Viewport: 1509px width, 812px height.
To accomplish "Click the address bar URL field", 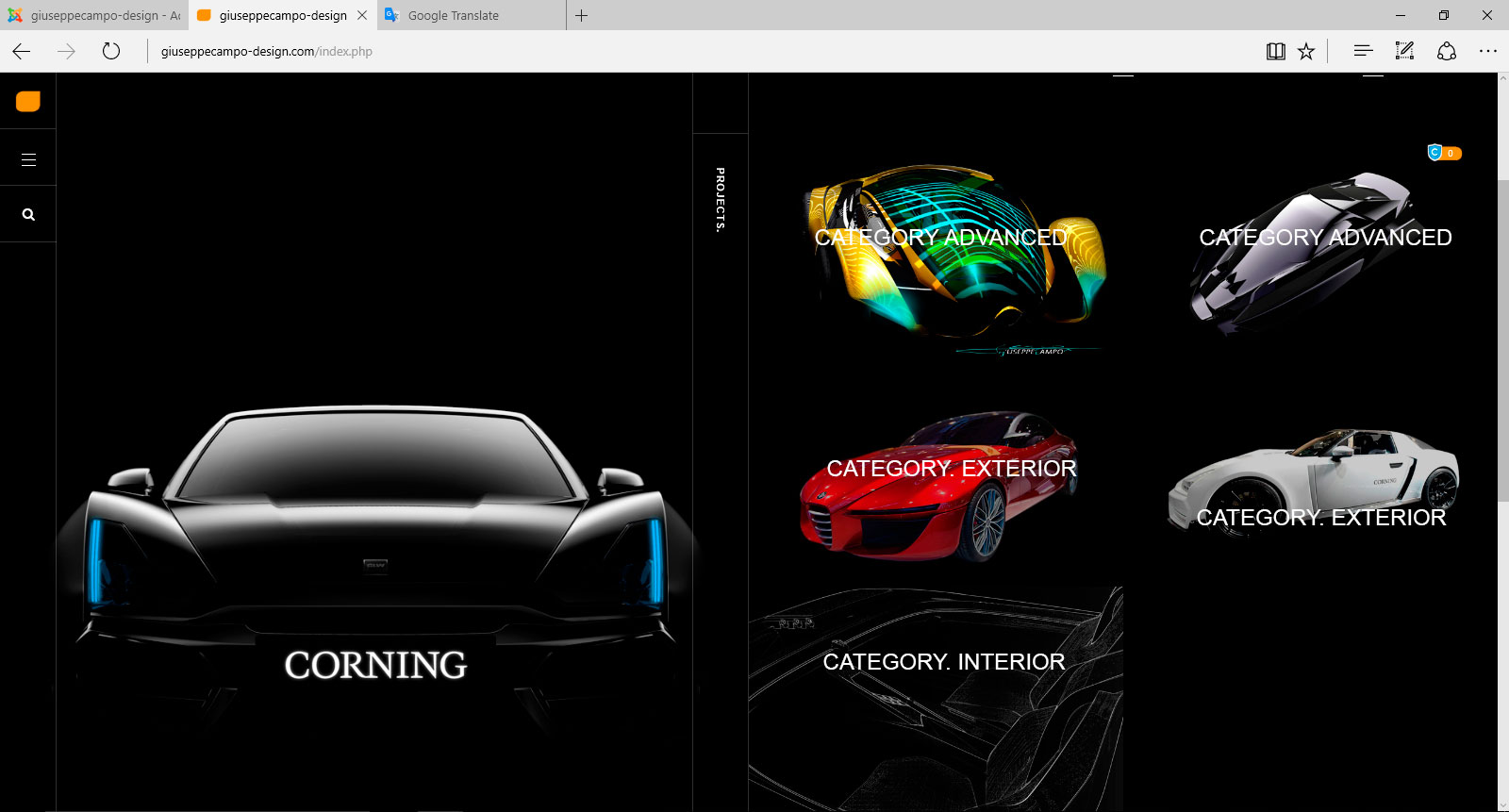I will pyautogui.click(x=698, y=51).
